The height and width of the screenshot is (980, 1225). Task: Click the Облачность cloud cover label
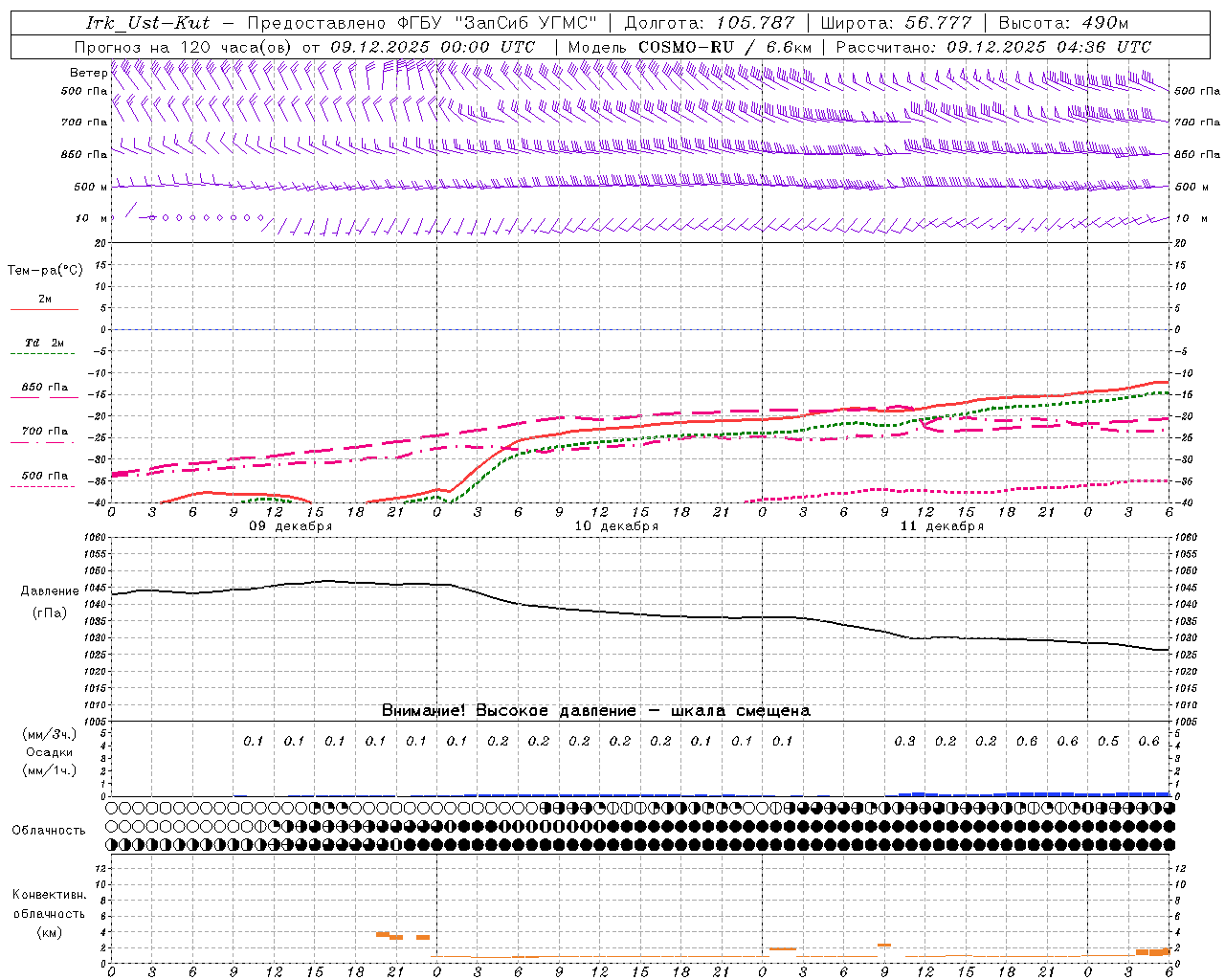(49, 831)
